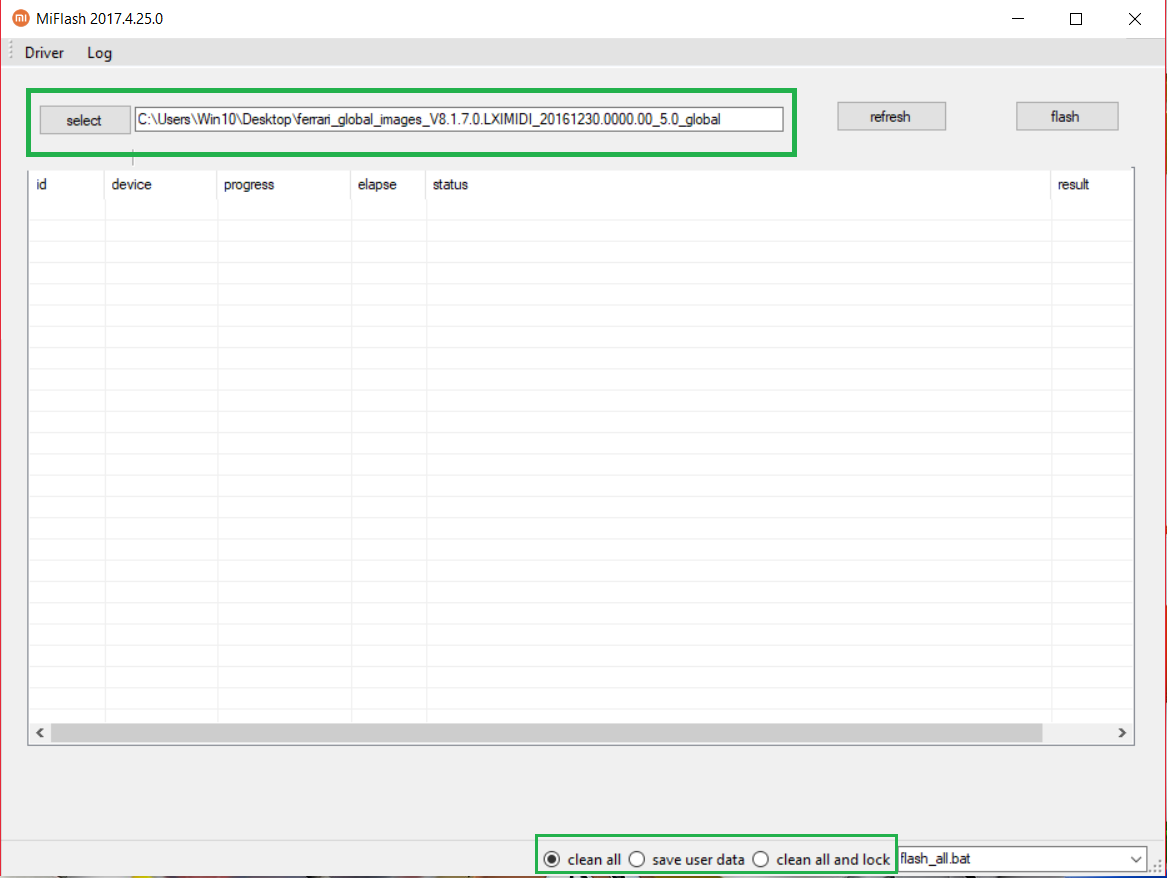Click the result column header
1167x878 pixels.
point(1092,185)
